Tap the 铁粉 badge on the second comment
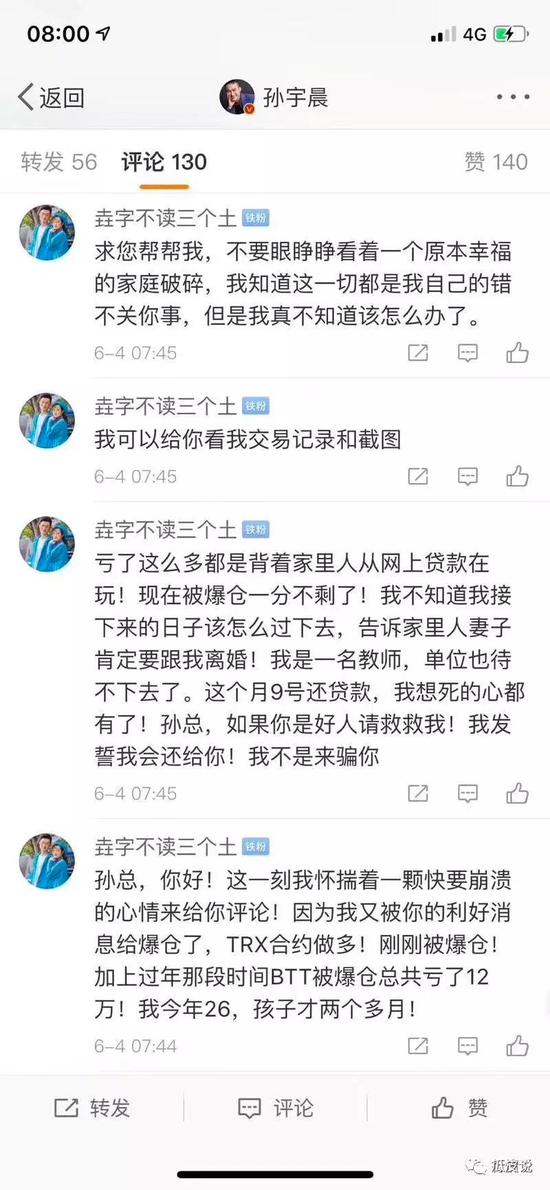 coord(255,406)
